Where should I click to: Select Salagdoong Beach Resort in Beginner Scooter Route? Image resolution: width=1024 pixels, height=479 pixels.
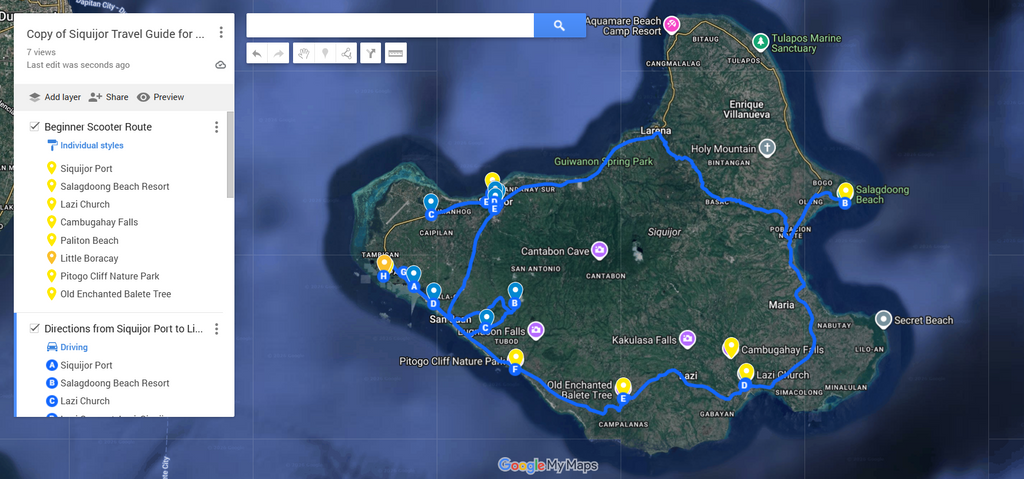click(115, 186)
